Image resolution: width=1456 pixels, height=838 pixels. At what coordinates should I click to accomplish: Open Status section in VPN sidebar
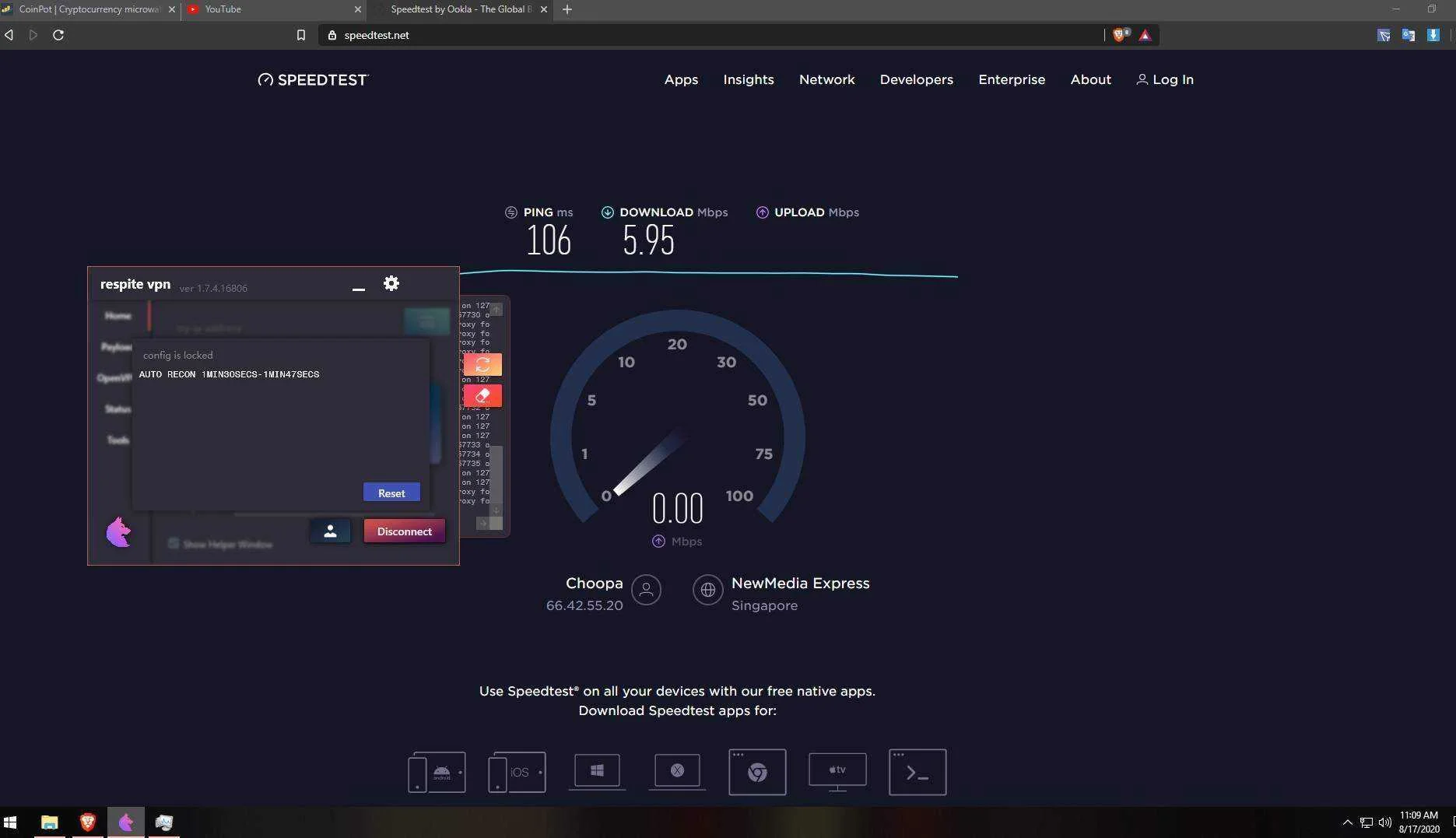click(118, 408)
